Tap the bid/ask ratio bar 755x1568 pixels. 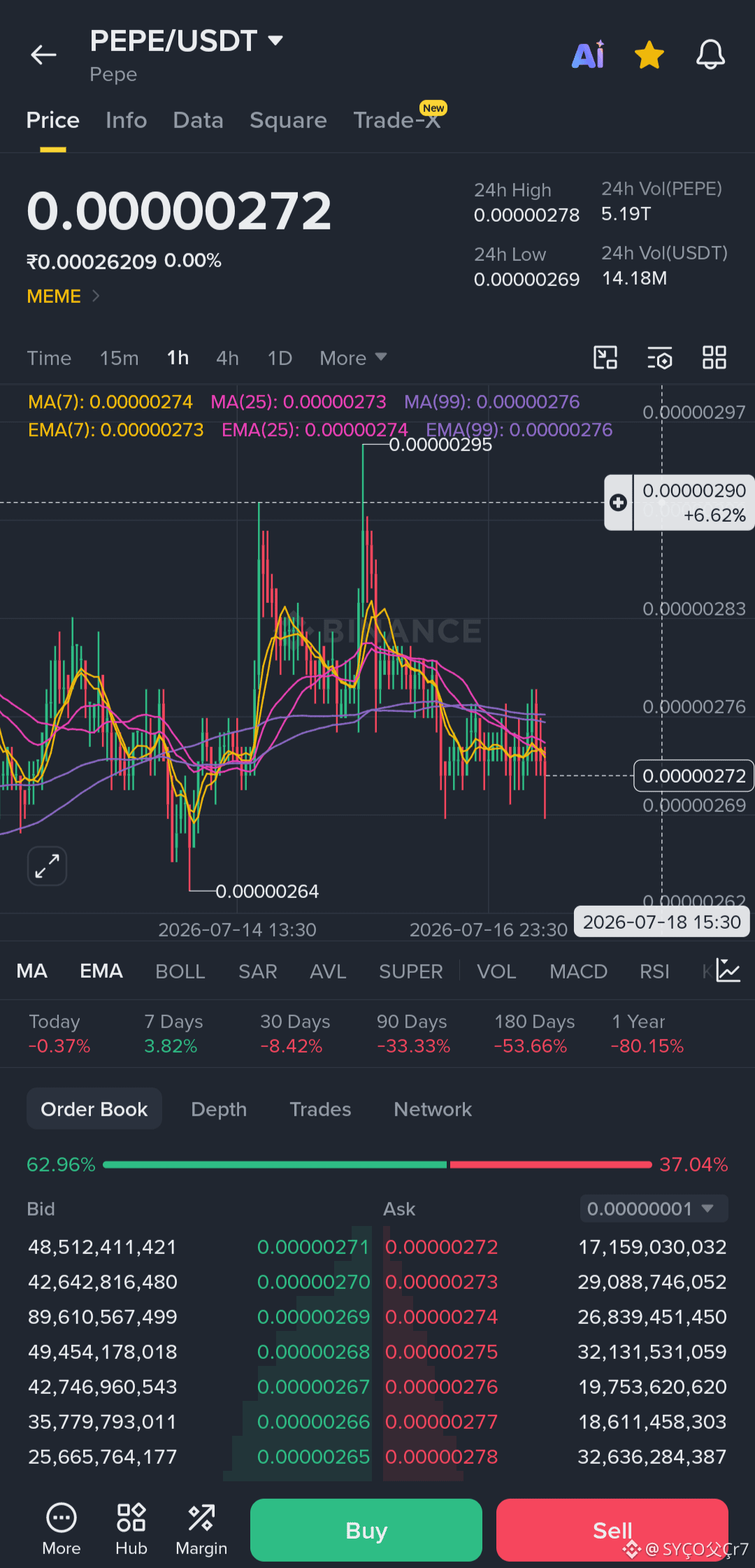point(377,1164)
